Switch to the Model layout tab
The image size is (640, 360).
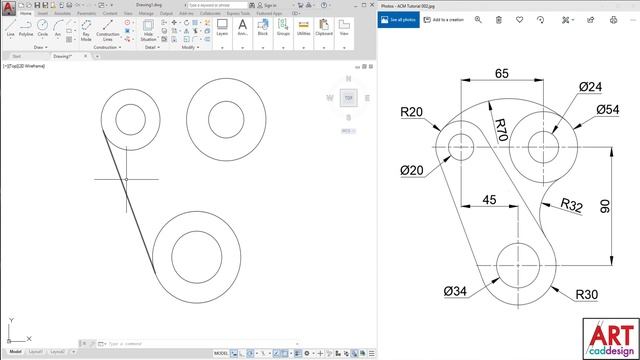coord(15,351)
